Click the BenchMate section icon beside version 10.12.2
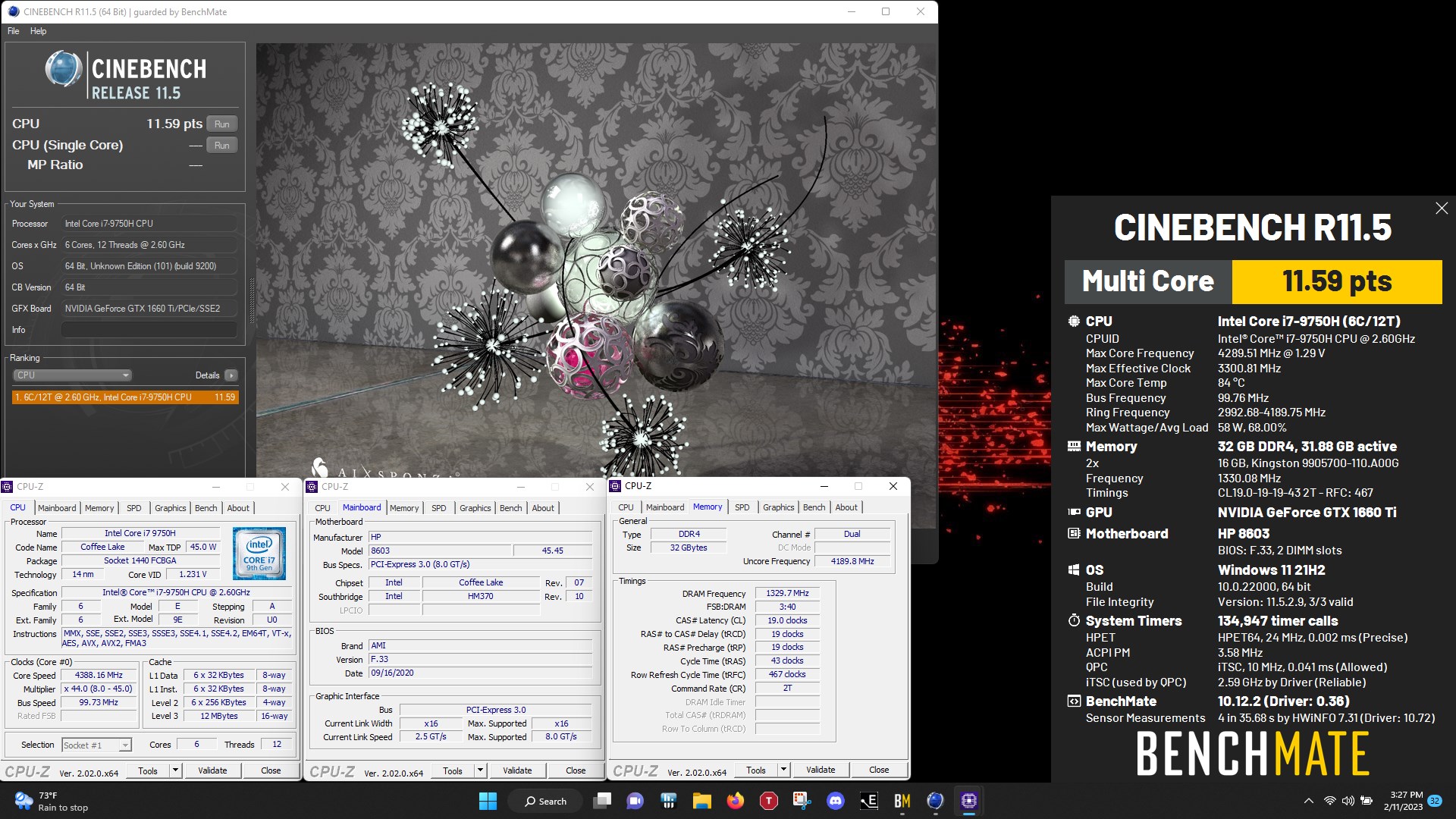The image size is (1456, 819). [x=1074, y=701]
